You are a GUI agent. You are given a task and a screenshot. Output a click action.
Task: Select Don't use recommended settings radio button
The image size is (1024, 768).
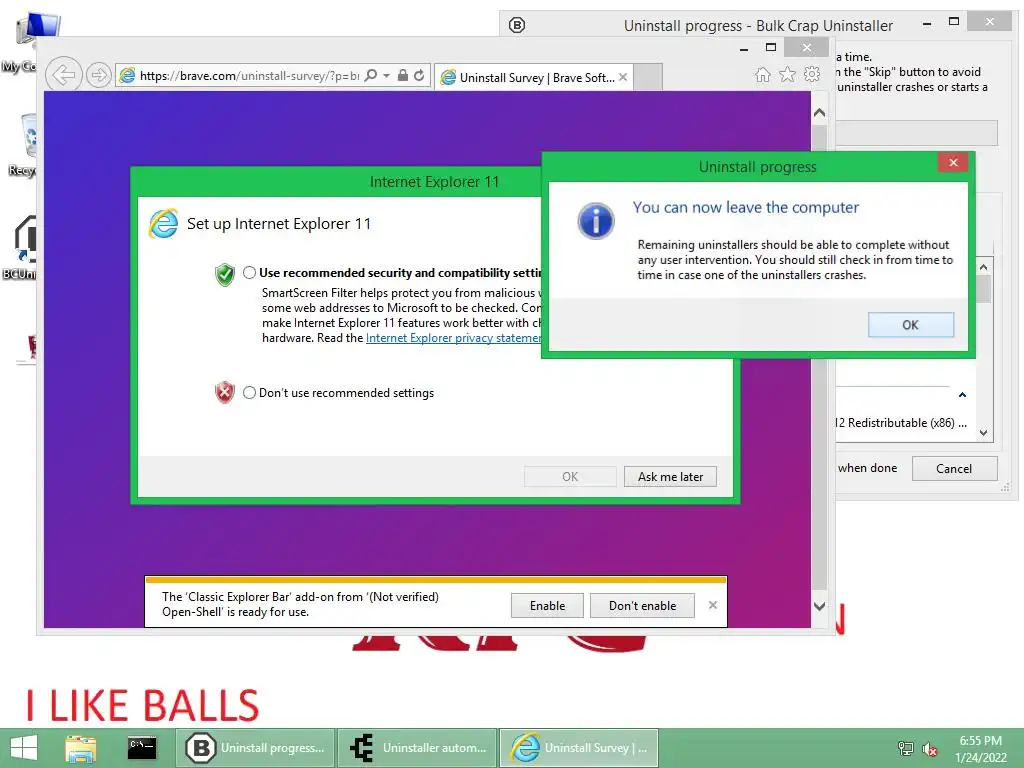[249, 392]
